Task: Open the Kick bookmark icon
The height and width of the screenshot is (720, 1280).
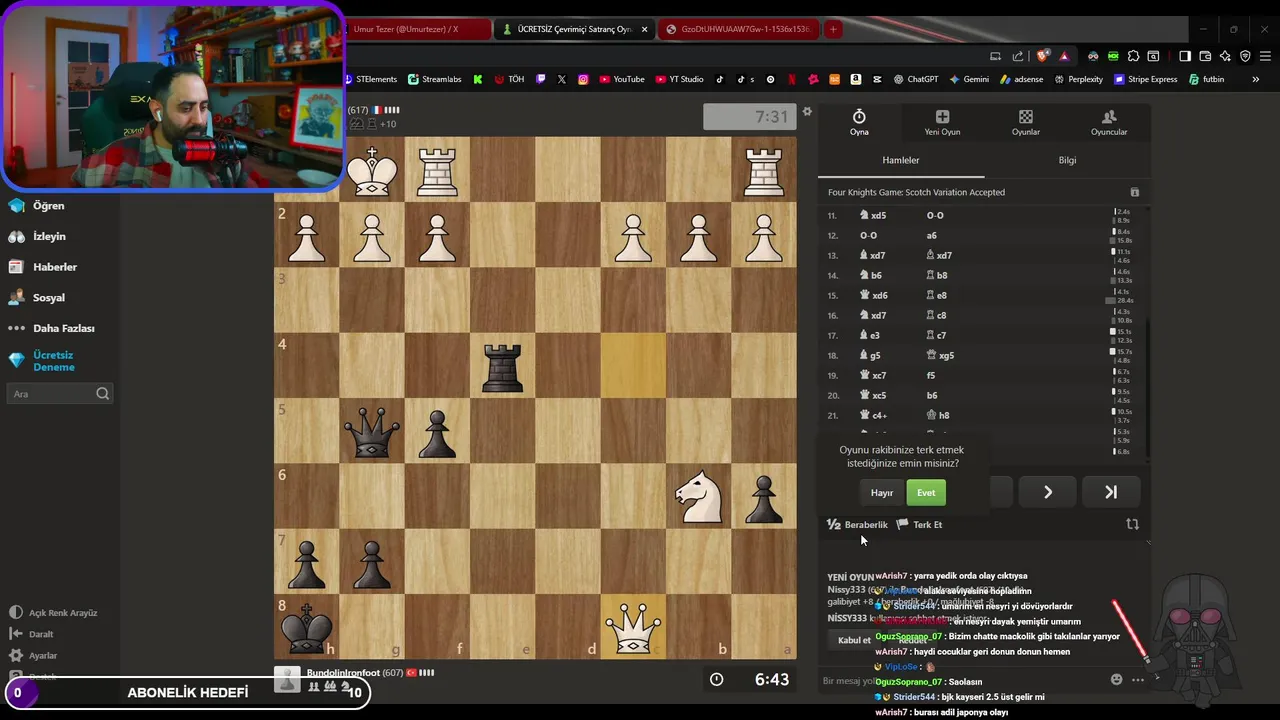Action: click(478, 79)
